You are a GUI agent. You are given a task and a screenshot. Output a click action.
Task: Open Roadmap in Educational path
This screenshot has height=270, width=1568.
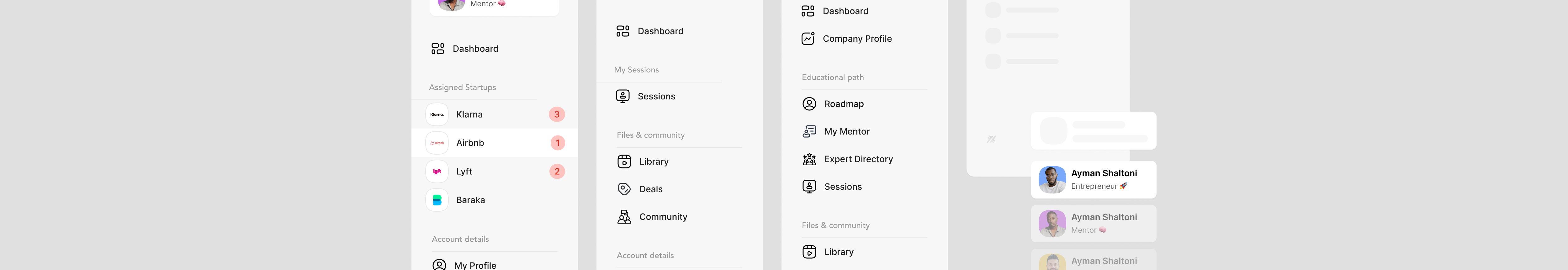click(844, 104)
